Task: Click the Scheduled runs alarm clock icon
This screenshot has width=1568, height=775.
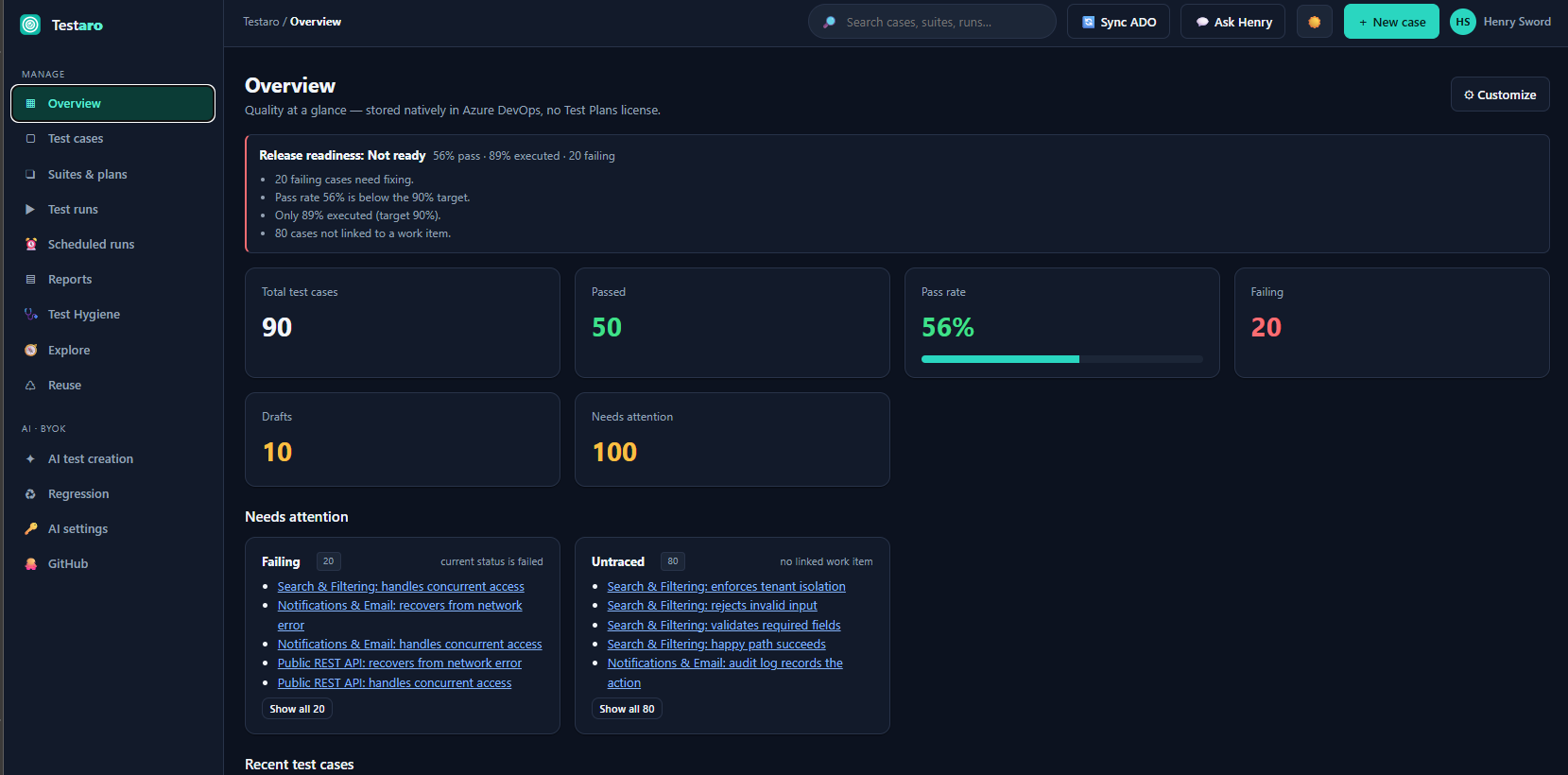Action: (30, 245)
